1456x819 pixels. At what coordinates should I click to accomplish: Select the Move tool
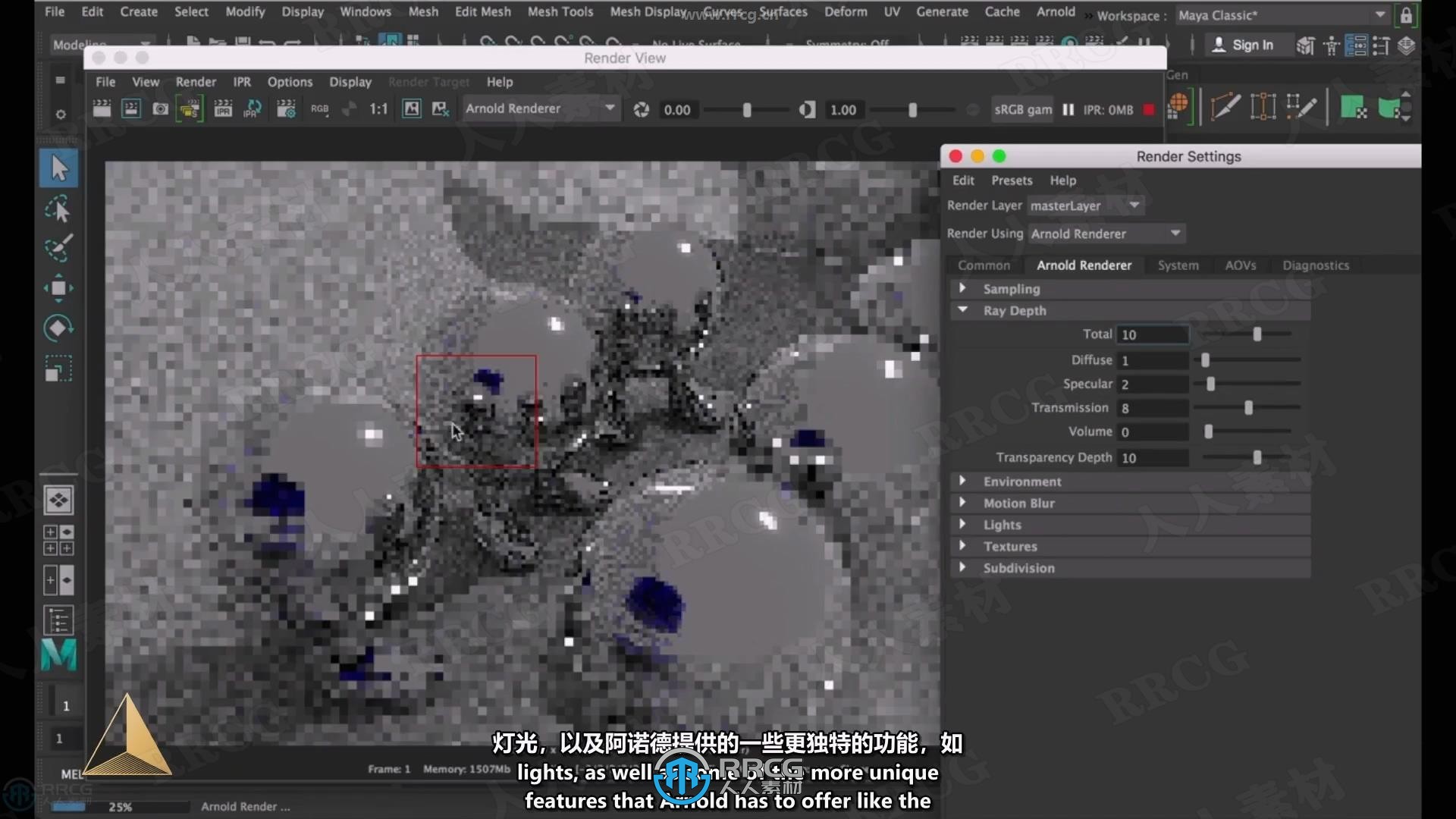(x=59, y=288)
